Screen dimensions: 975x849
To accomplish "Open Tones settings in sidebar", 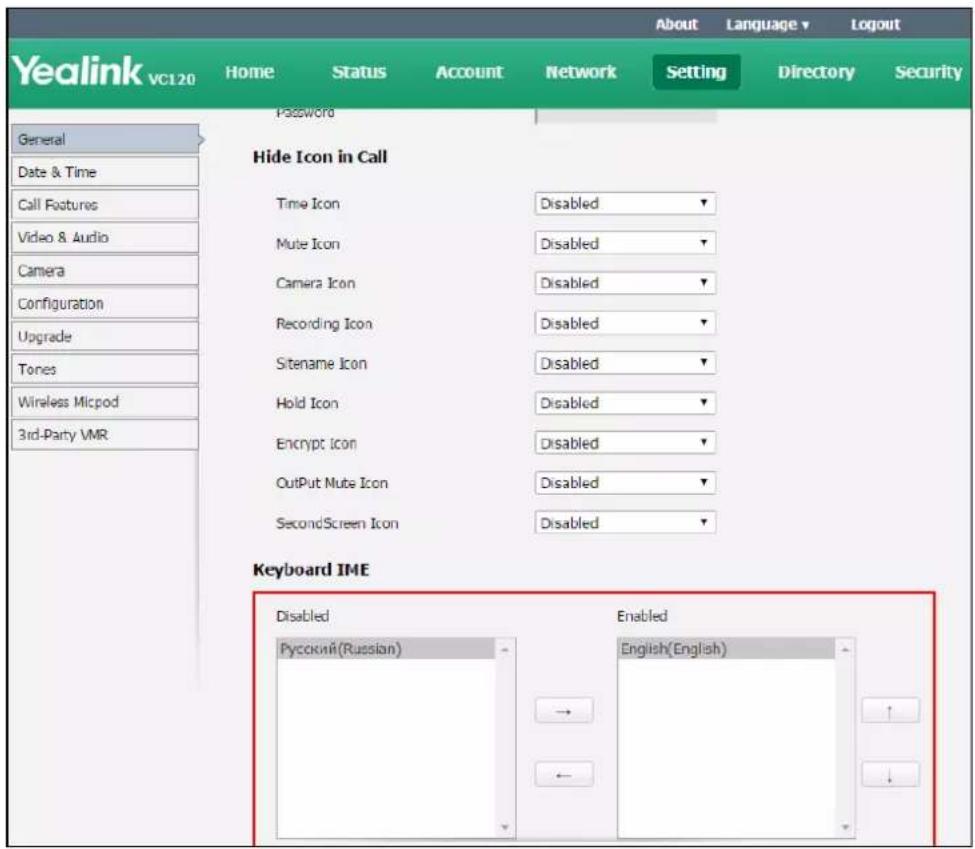I will click(105, 369).
